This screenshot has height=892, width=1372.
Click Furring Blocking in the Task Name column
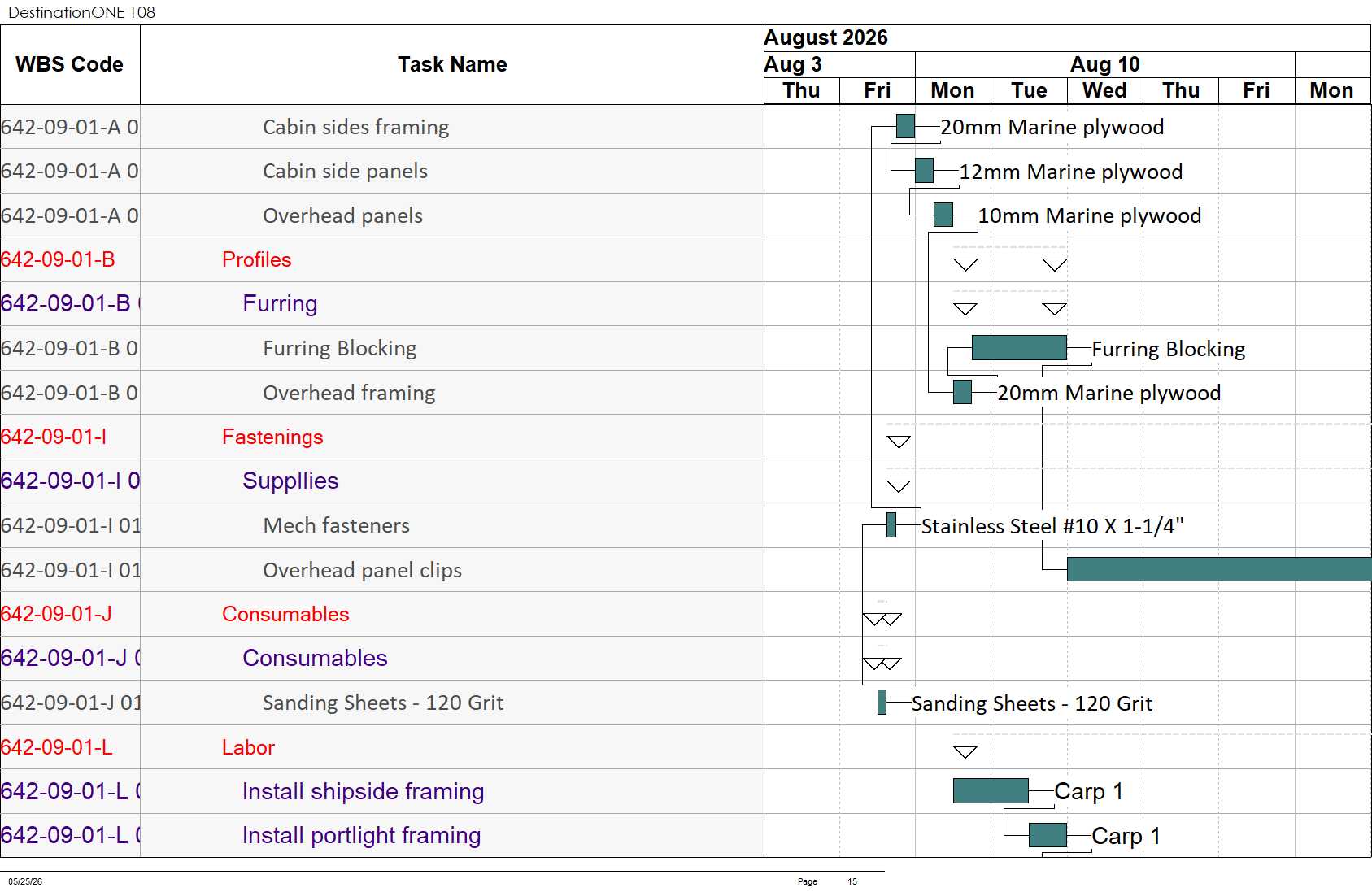tap(339, 348)
